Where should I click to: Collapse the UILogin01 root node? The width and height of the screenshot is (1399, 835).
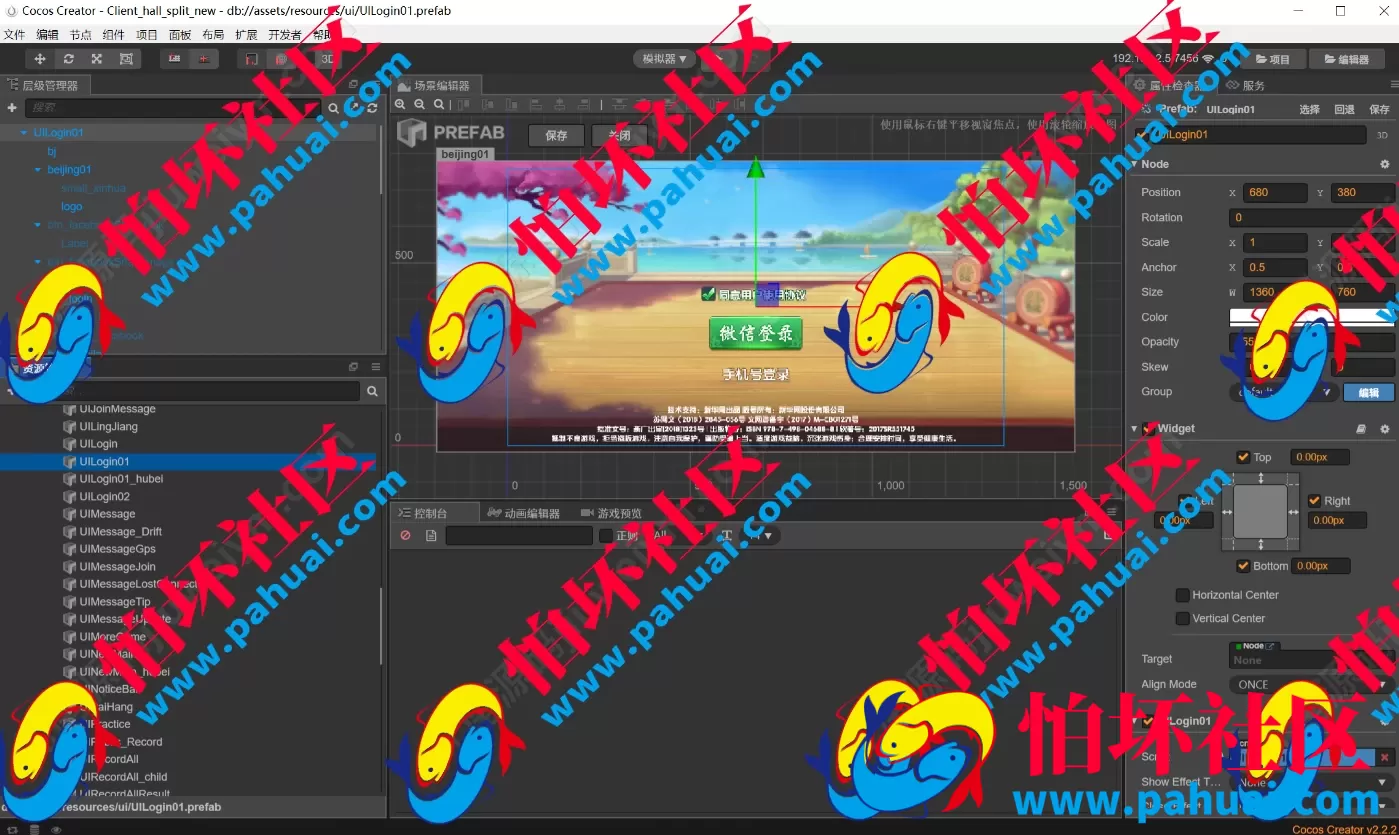[x=24, y=132]
